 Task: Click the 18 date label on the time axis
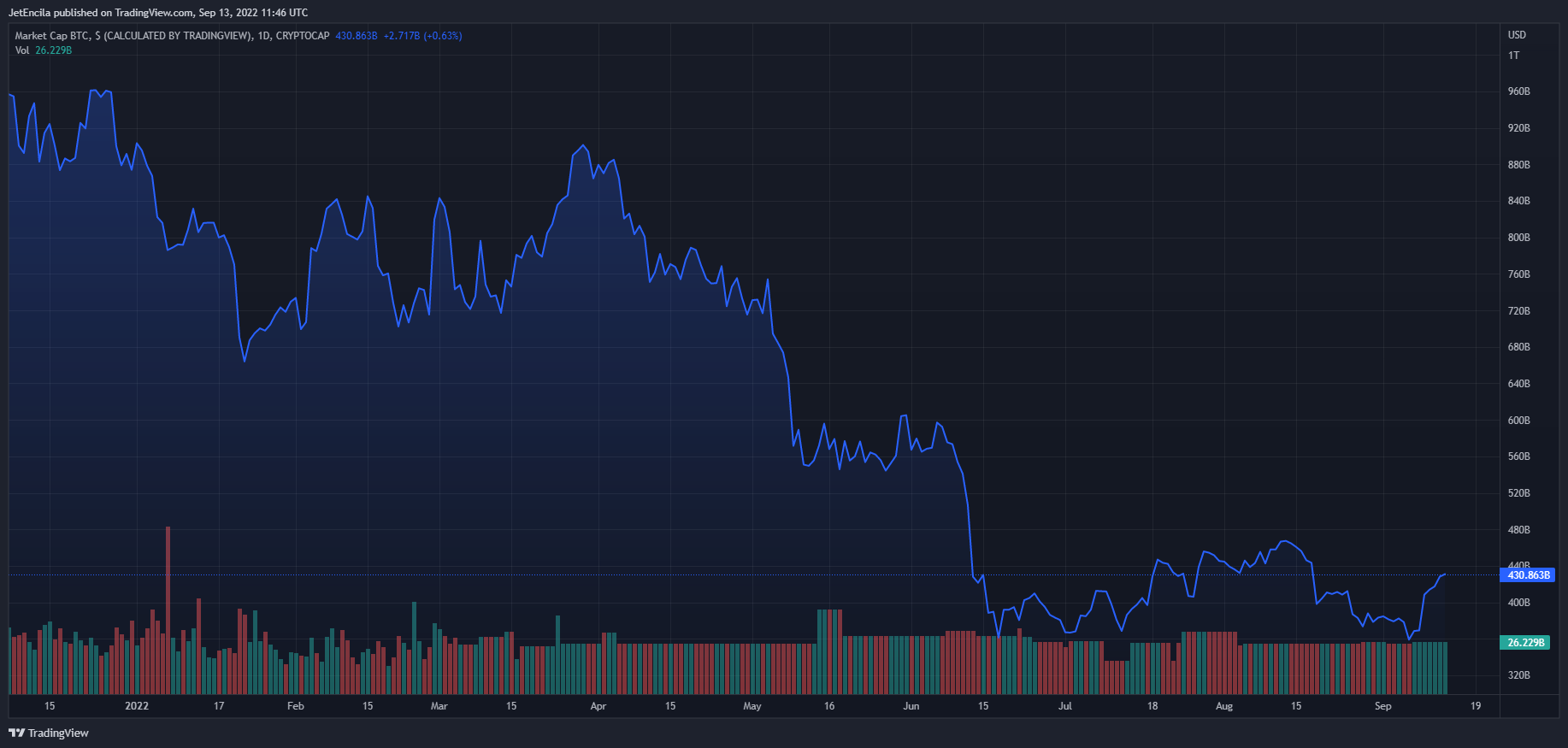pos(1152,706)
